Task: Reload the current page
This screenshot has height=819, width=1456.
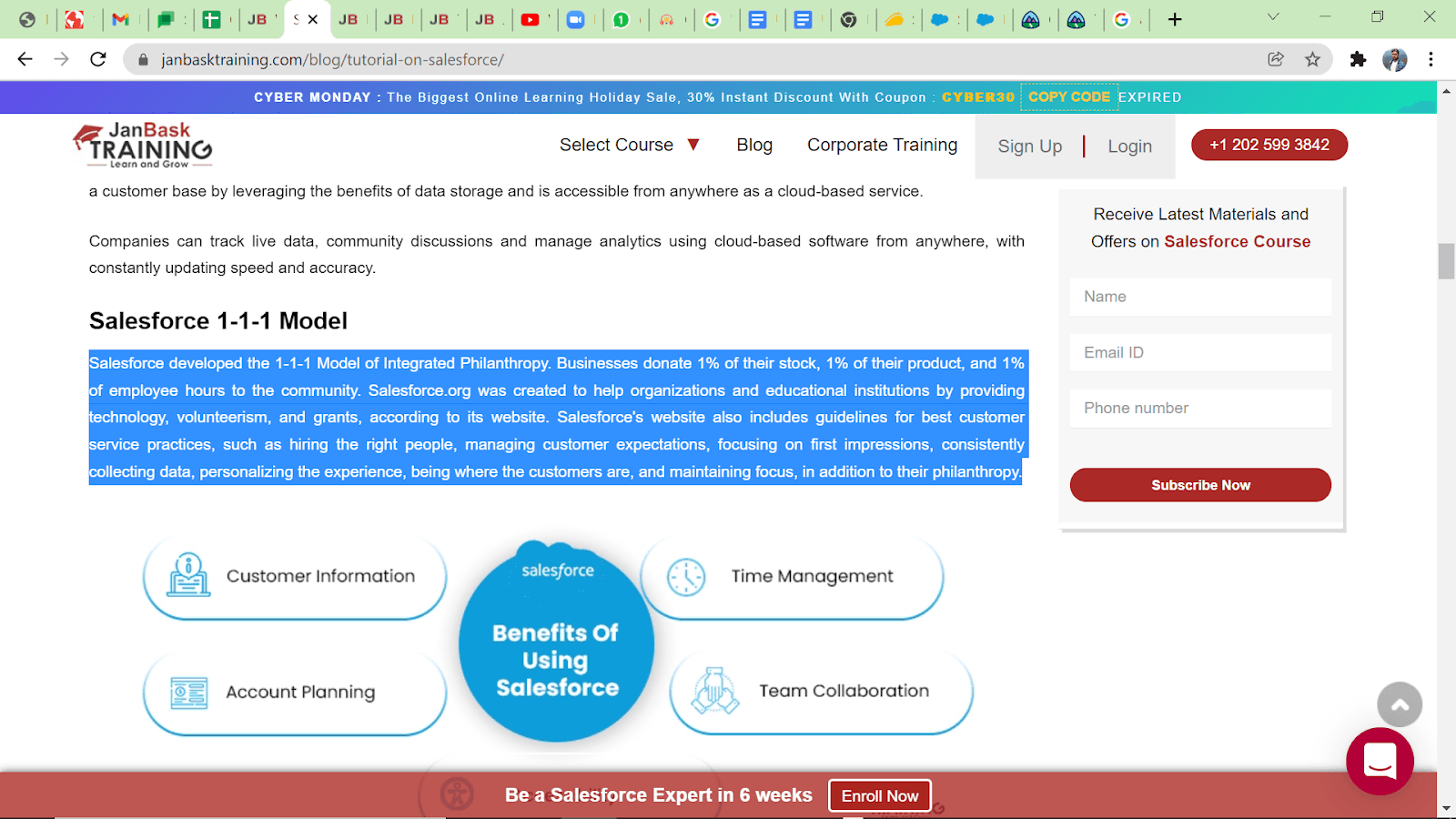Action: [x=98, y=59]
